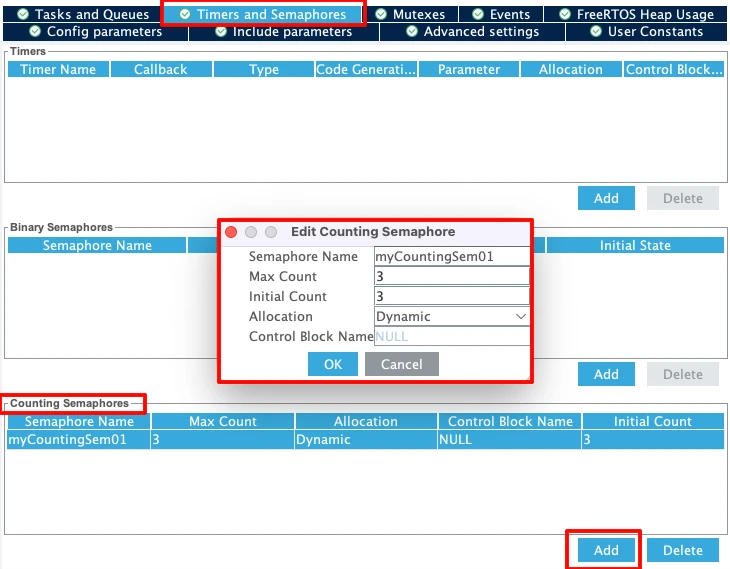The height and width of the screenshot is (569, 730).
Task: Add a new counting semaphore
Action: (606, 550)
